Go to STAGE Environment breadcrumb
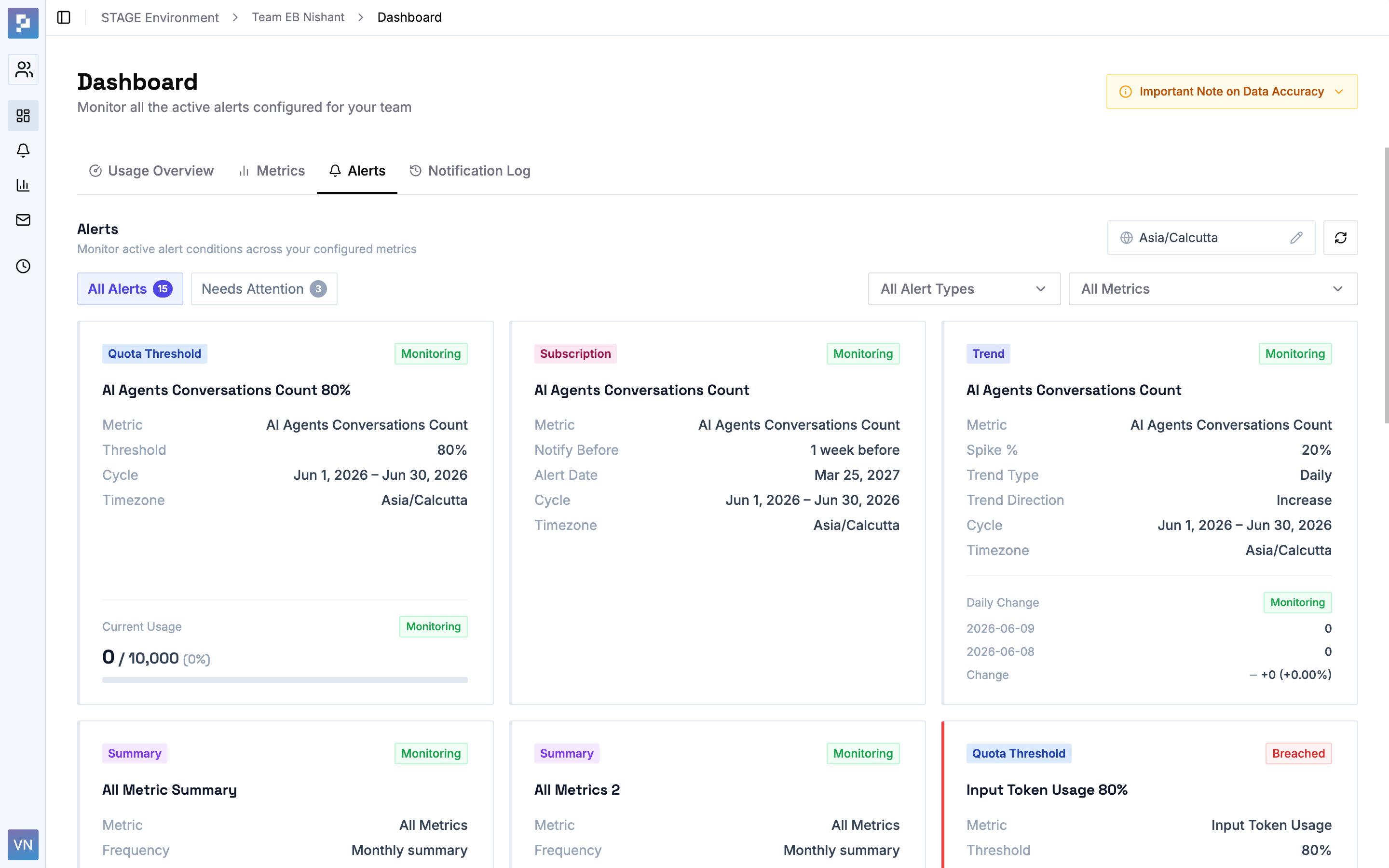The width and height of the screenshot is (1389, 868). point(160,17)
